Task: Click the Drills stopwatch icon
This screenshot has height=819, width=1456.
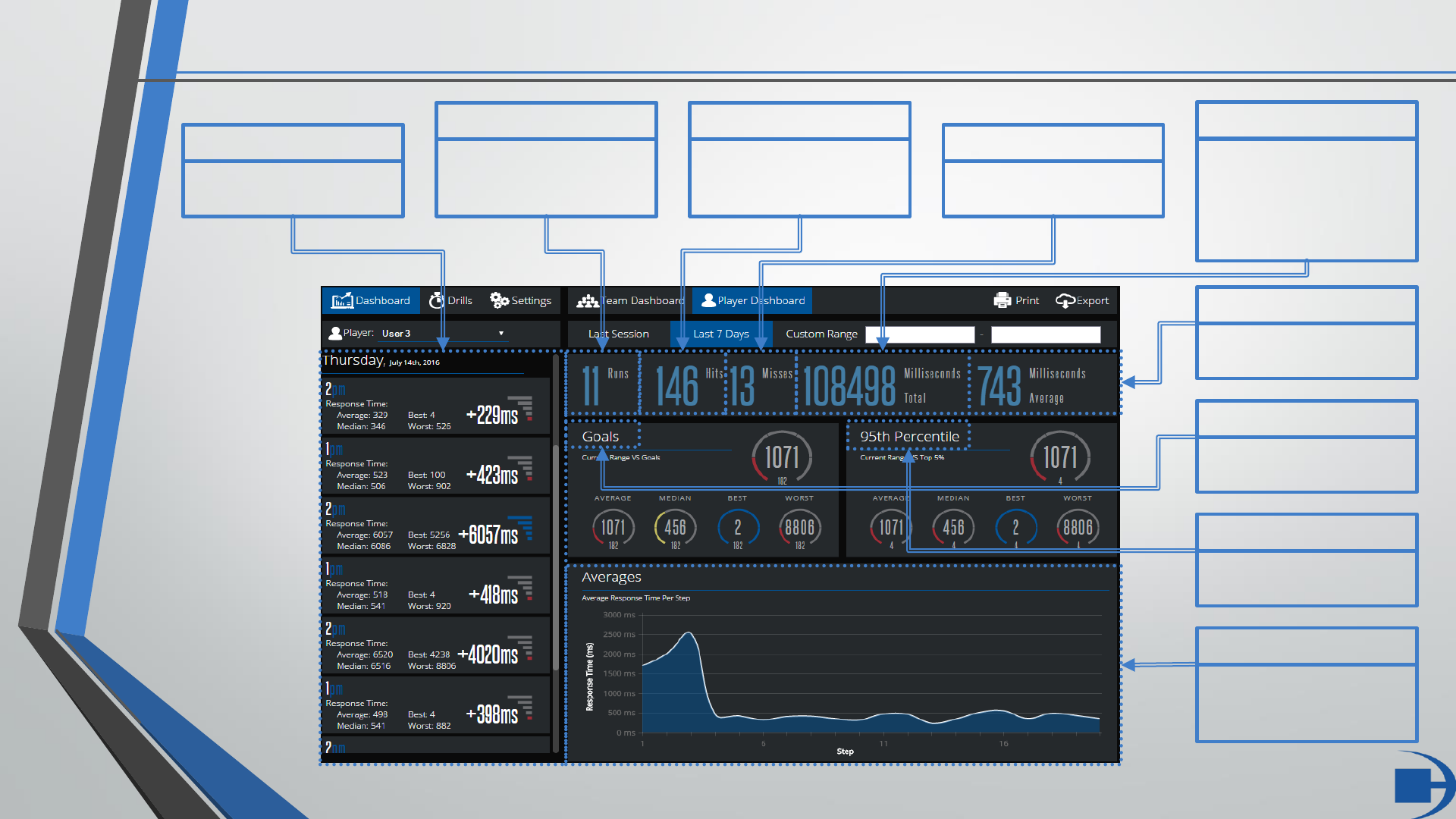Action: [436, 300]
